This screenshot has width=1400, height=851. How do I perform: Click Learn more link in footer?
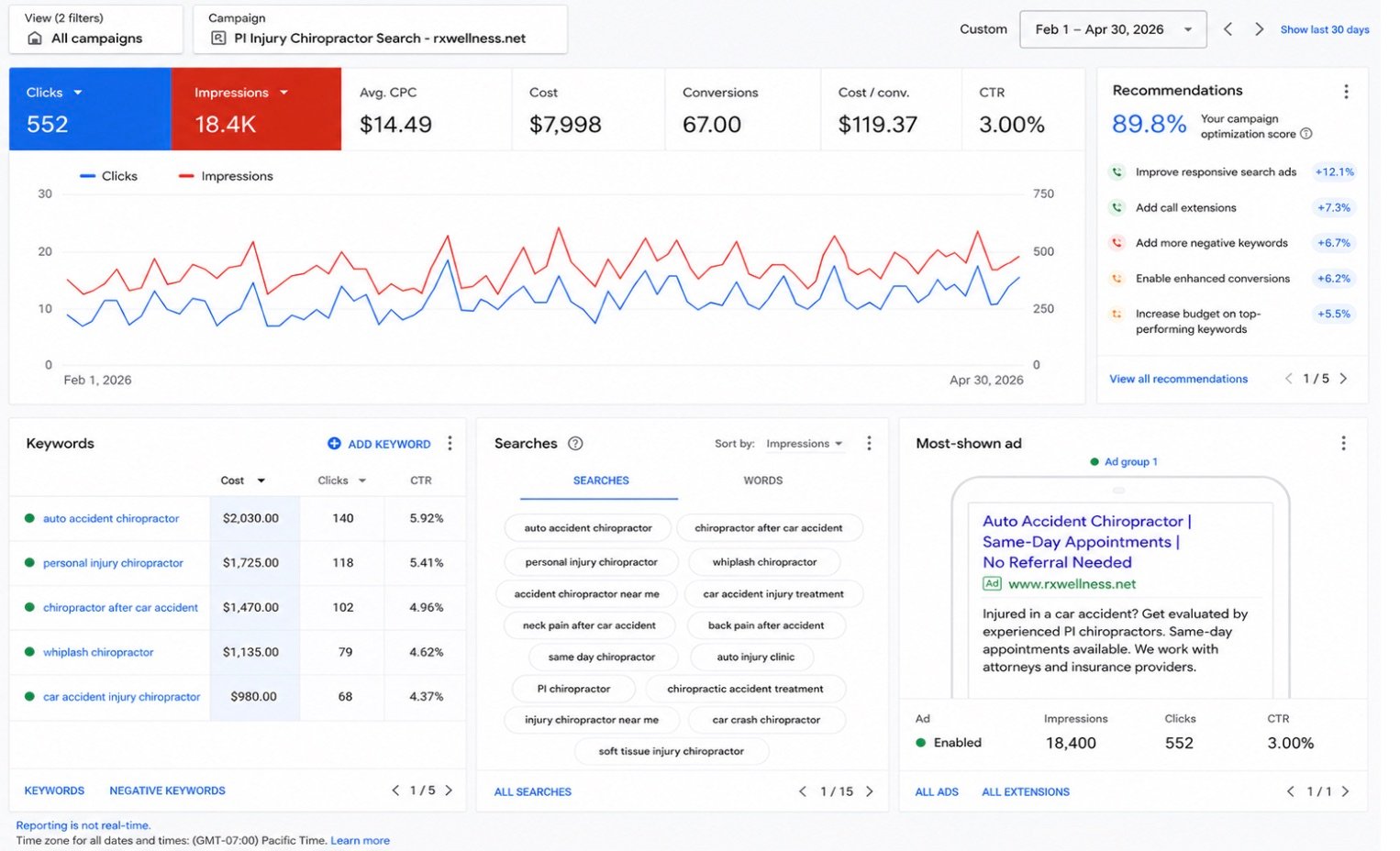point(360,840)
